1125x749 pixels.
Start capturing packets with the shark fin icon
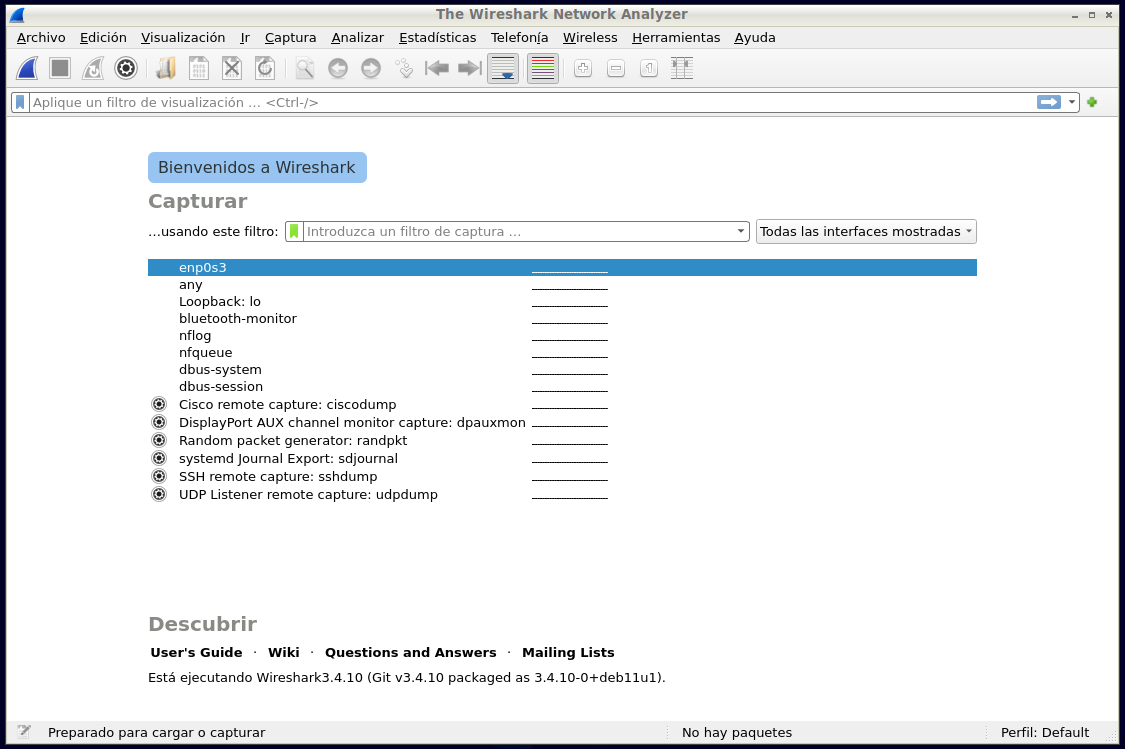28,68
